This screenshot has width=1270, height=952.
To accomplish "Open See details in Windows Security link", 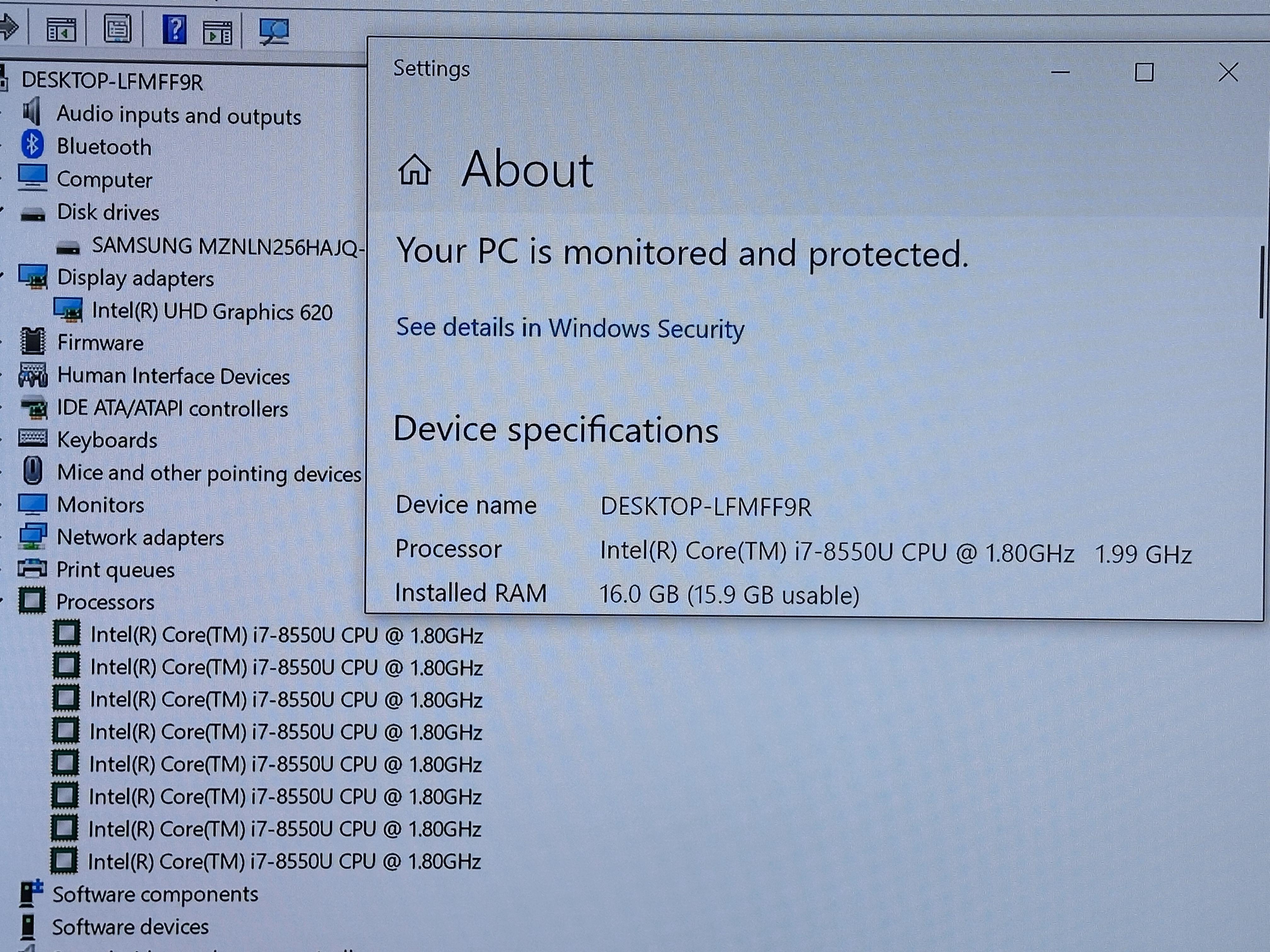I will click(569, 328).
